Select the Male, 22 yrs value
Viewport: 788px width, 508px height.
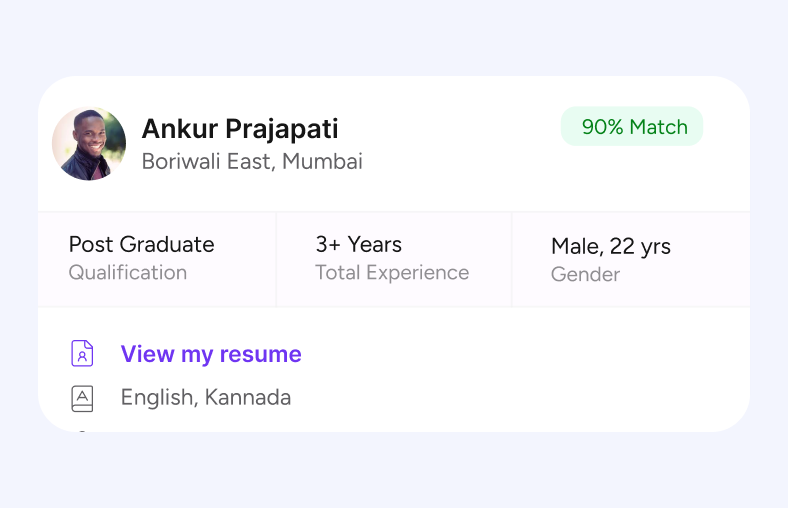[x=610, y=246]
